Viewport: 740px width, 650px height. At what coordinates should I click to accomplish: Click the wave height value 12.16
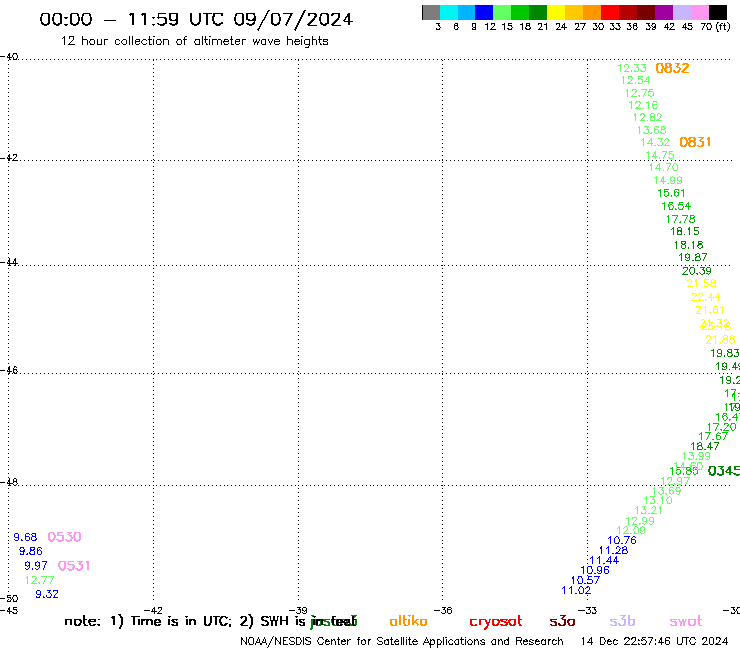[x=643, y=105]
